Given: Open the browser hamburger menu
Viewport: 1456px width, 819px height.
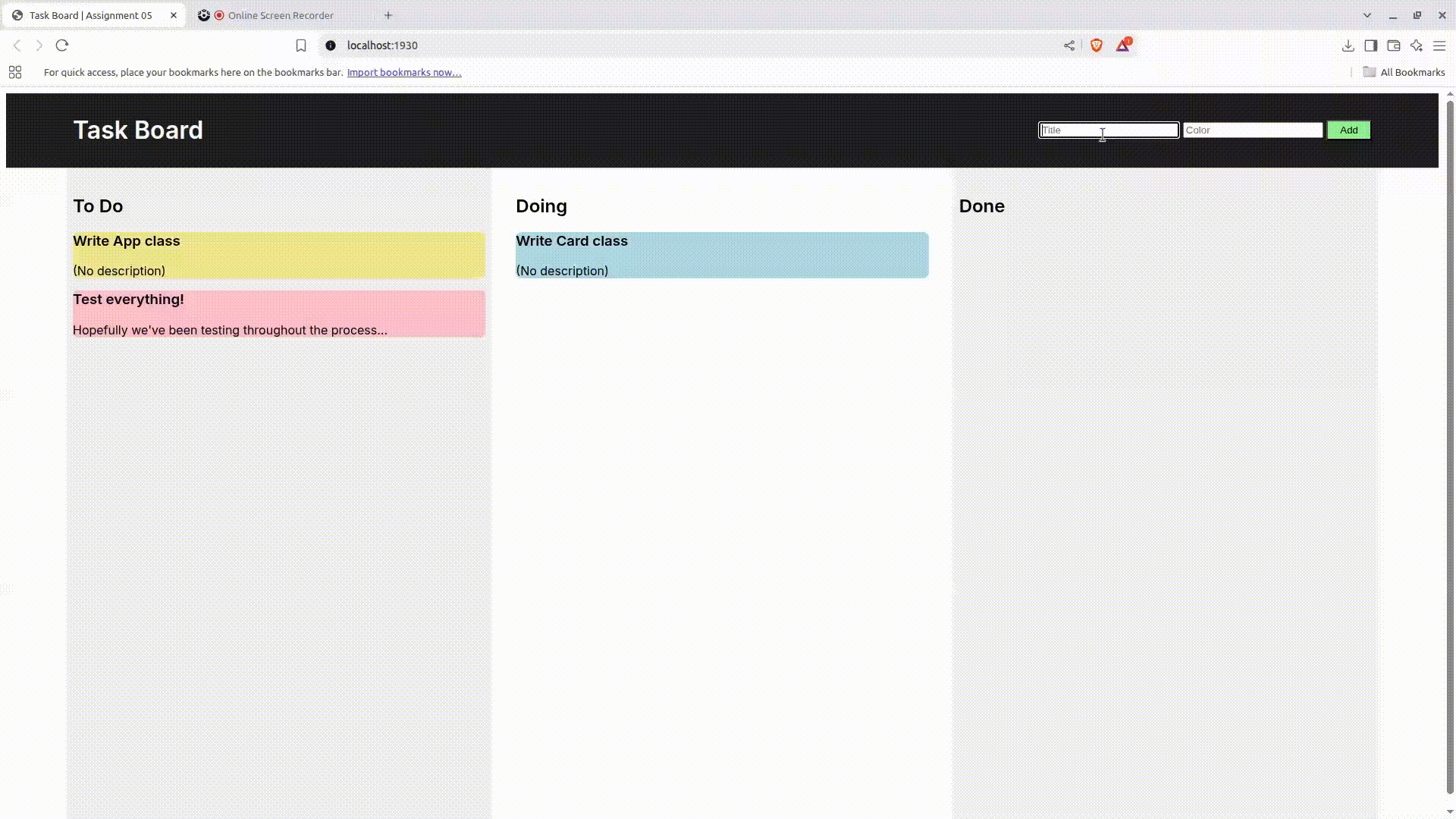Looking at the screenshot, I should (x=1439, y=45).
